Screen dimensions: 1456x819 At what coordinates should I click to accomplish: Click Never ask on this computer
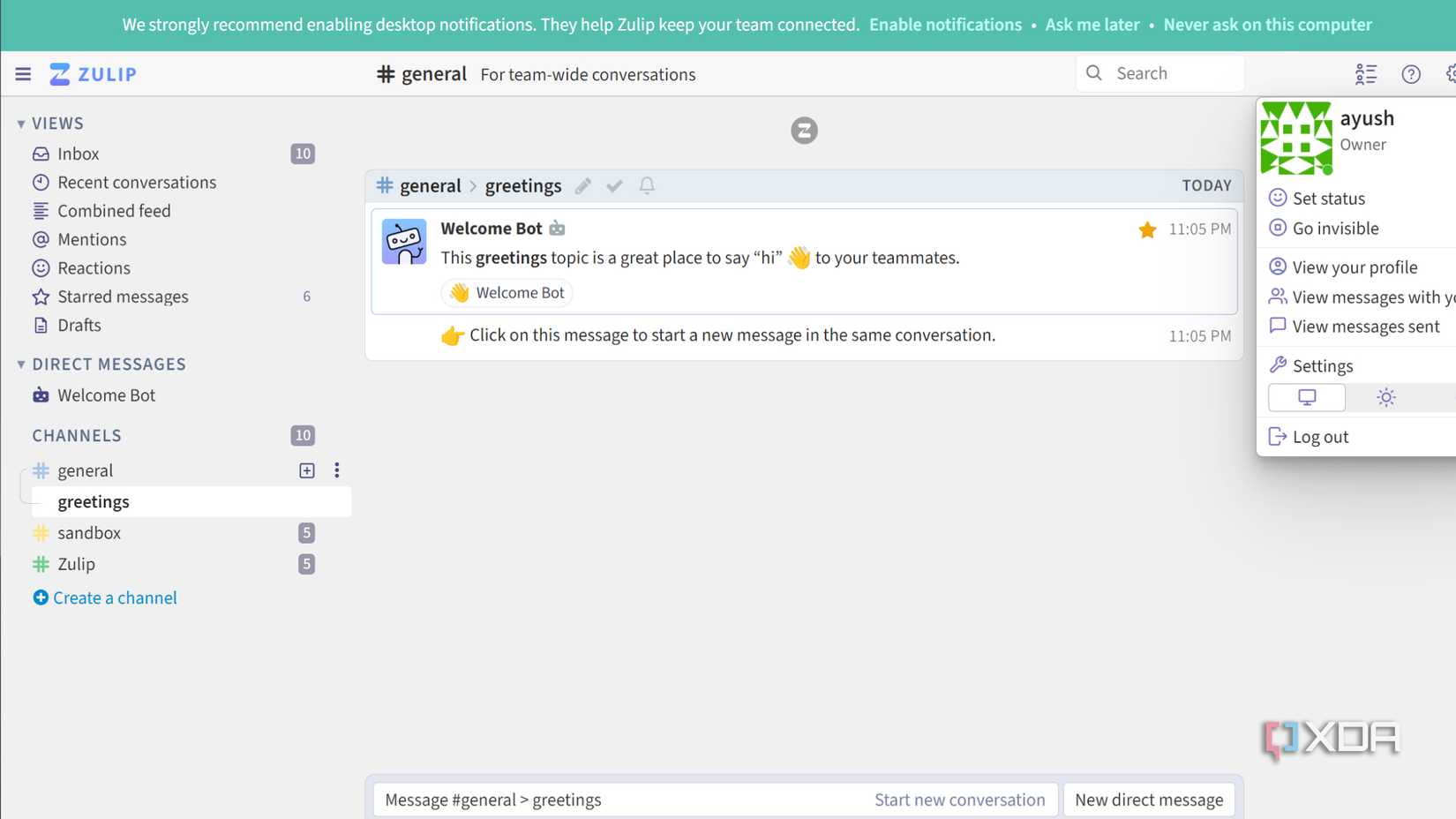coord(1267,25)
